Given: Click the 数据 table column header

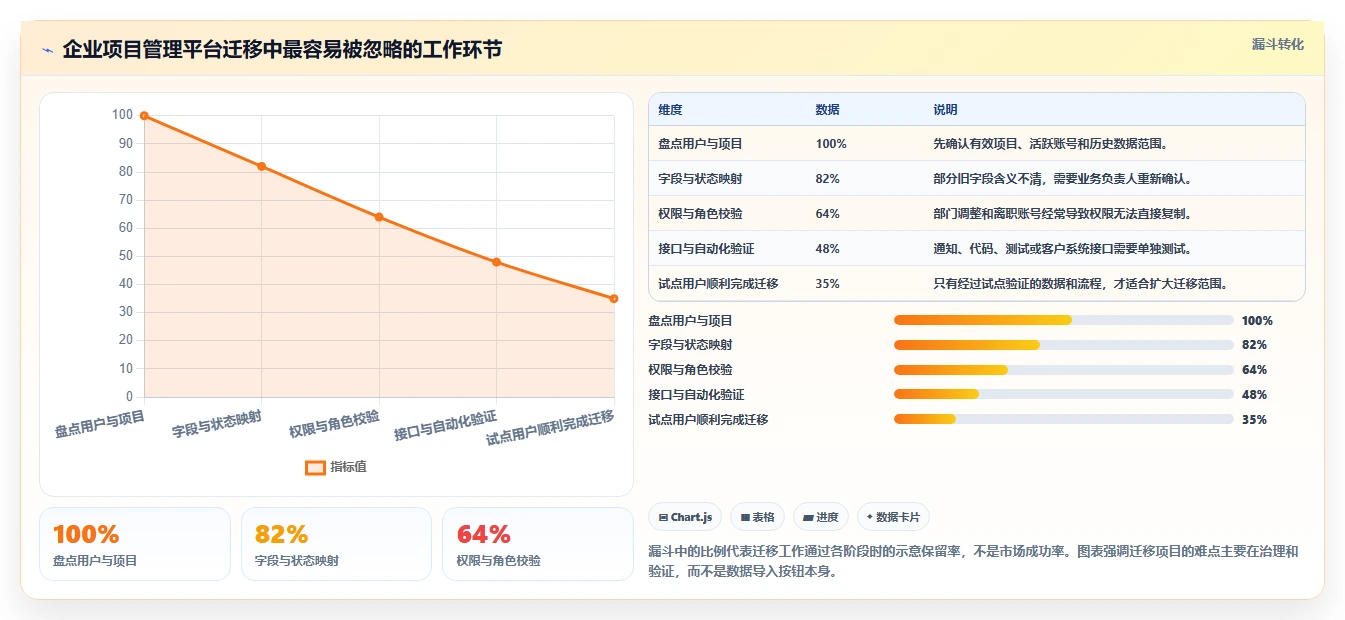Looking at the screenshot, I should click(x=828, y=110).
